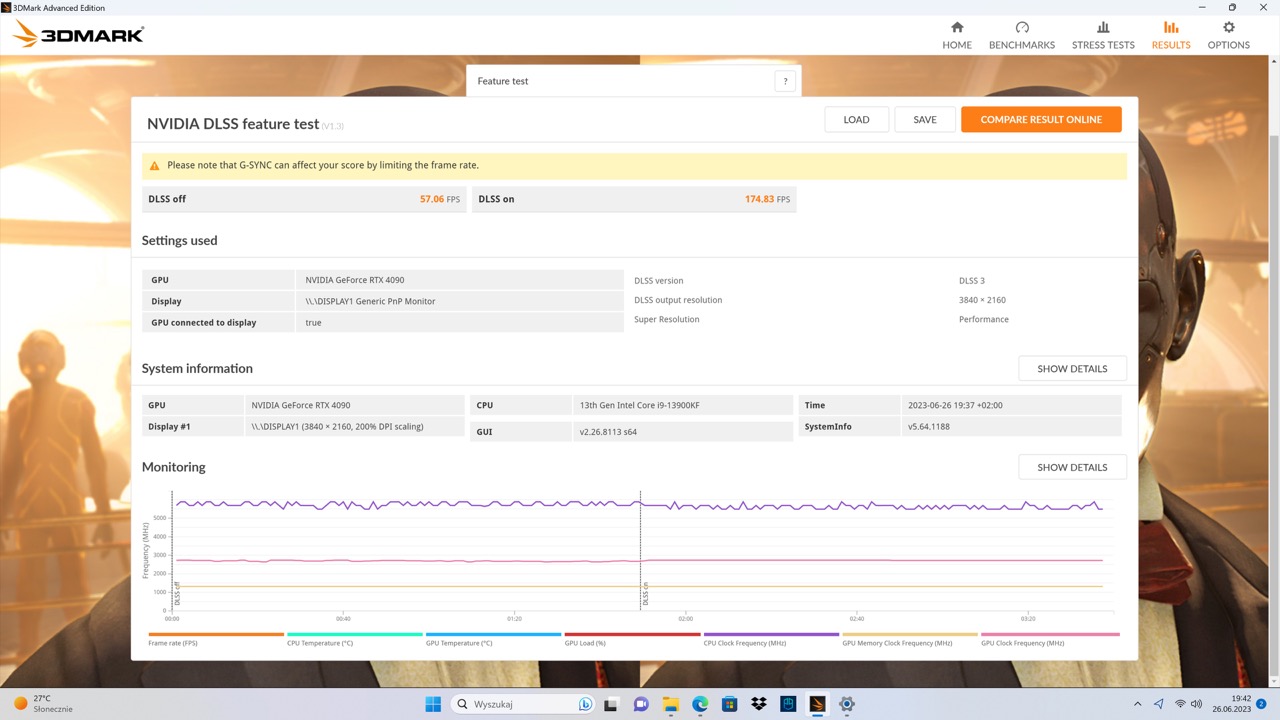This screenshot has width=1280, height=720.
Task: Click the LOAD button
Action: click(x=857, y=120)
